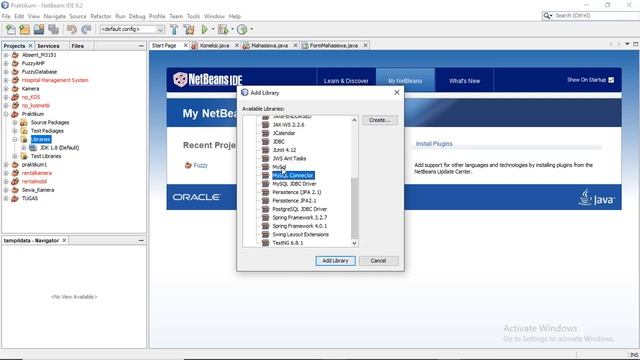Image resolution: width=640 pixels, height=360 pixels.
Task: Click the New File toolbar icon
Action: pos(11,29)
